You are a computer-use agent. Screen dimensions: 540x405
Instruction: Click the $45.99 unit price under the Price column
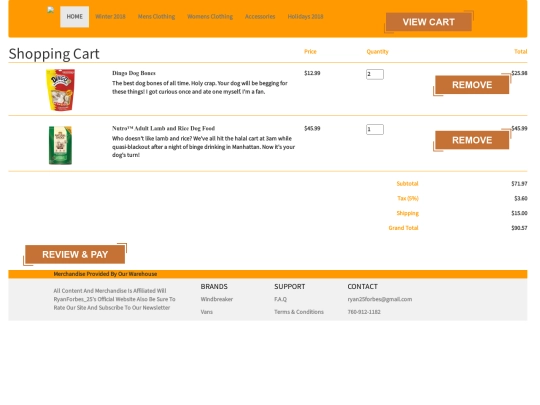(312, 128)
